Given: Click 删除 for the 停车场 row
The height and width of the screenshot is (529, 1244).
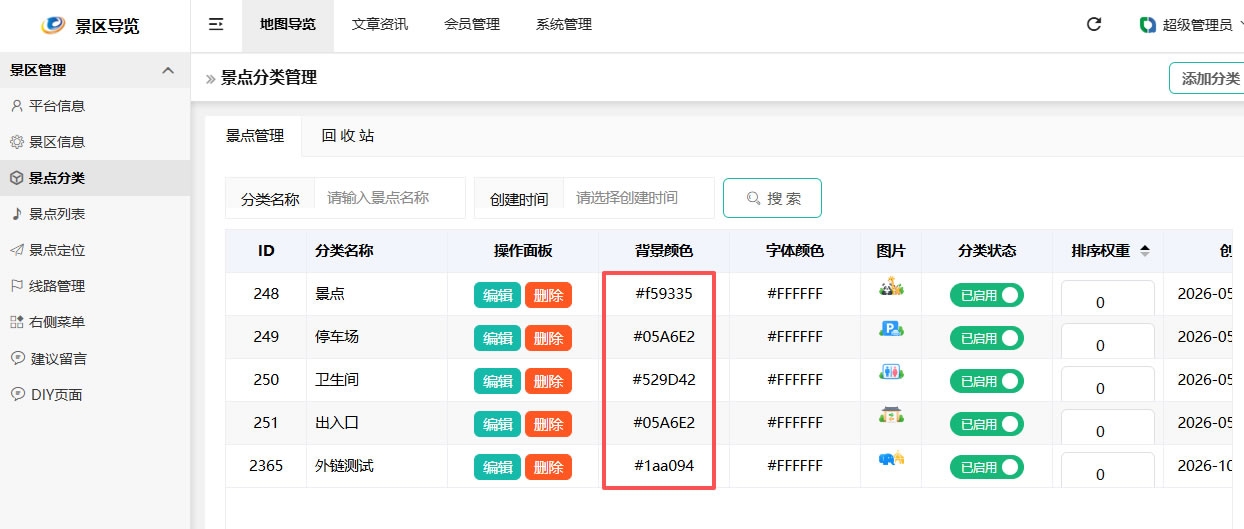Looking at the screenshot, I should point(548,338).
